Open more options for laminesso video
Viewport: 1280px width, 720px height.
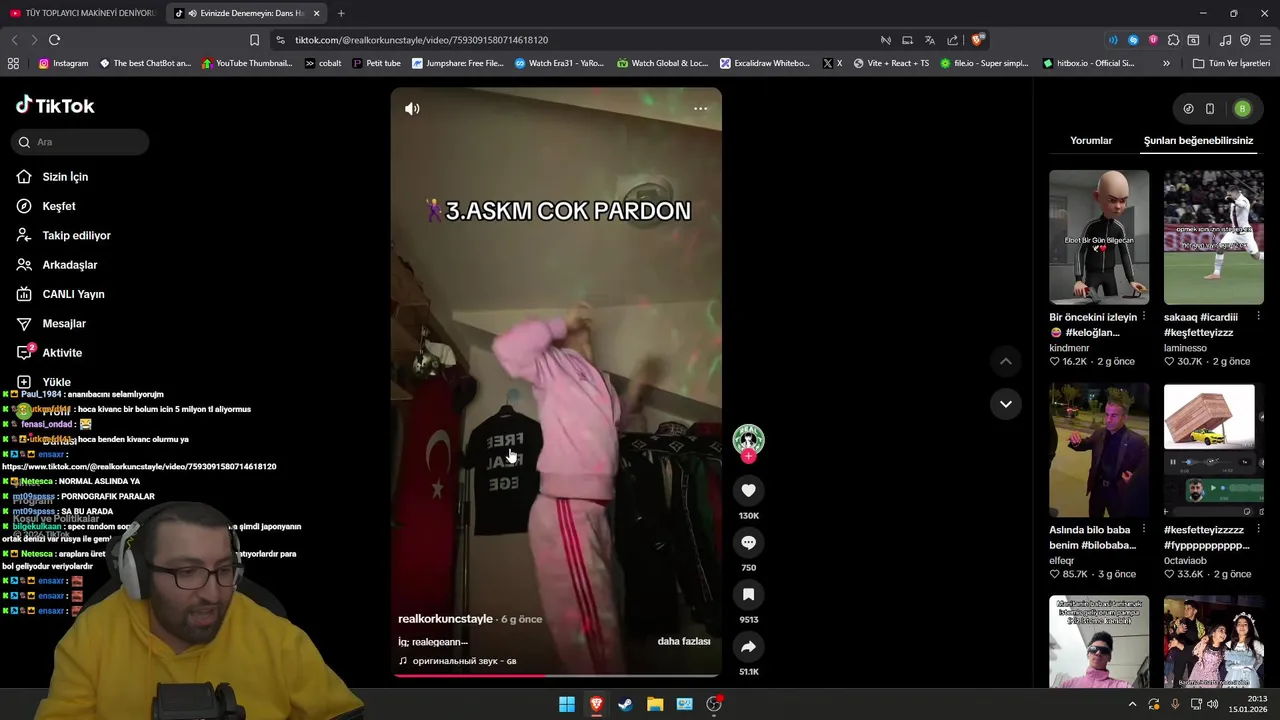(x=1258, y=317)
